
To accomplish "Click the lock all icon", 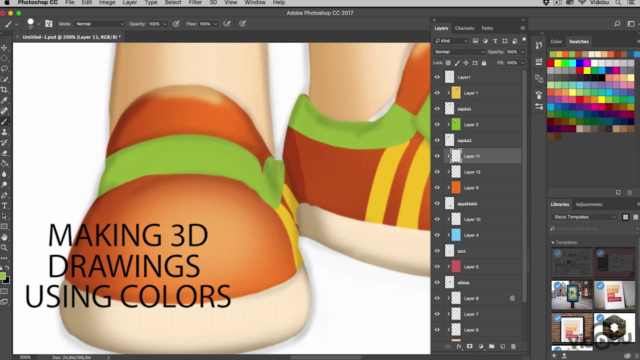I will tap(484, 63).
